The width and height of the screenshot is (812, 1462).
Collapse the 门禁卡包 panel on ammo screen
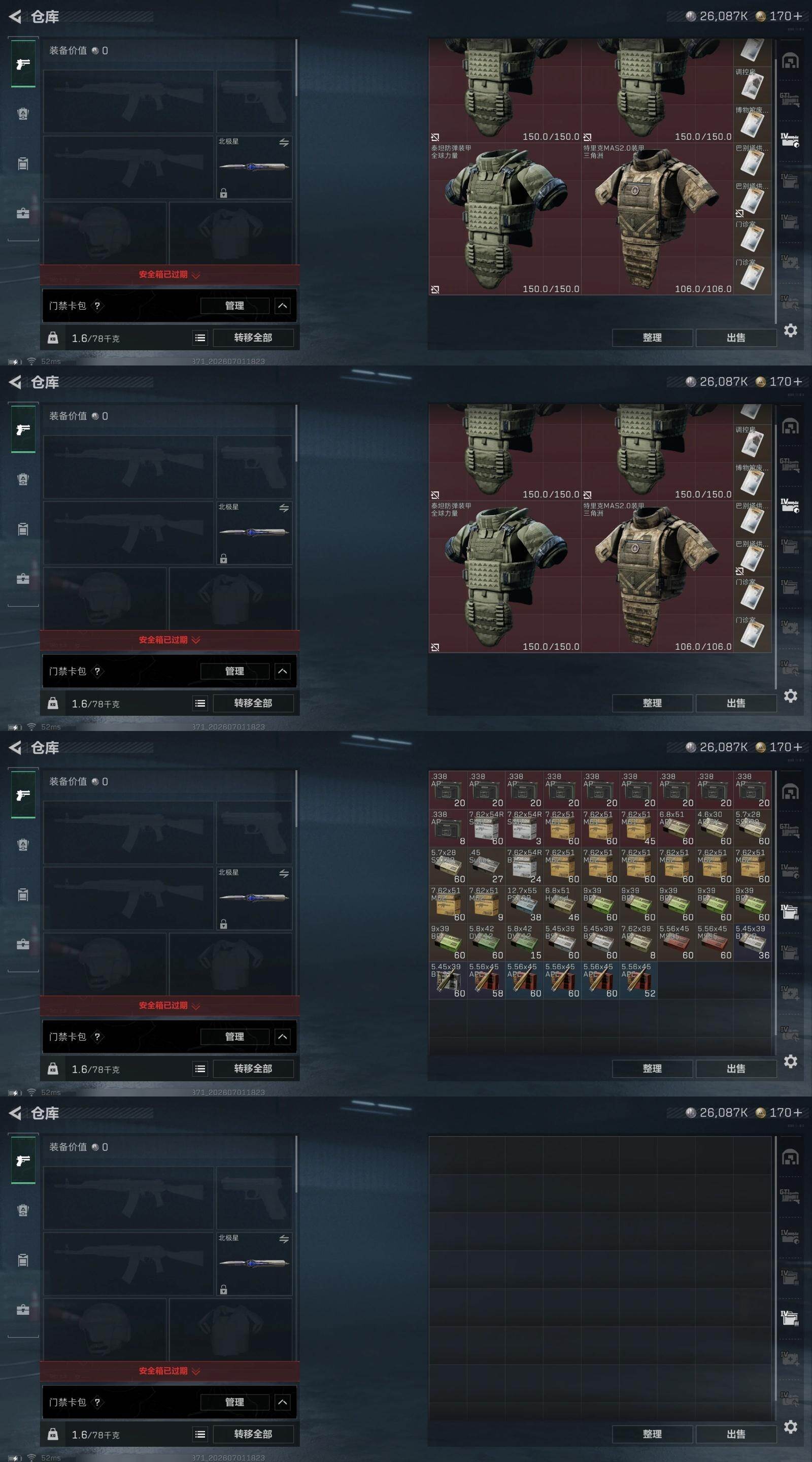click(x=283, y=1037)
